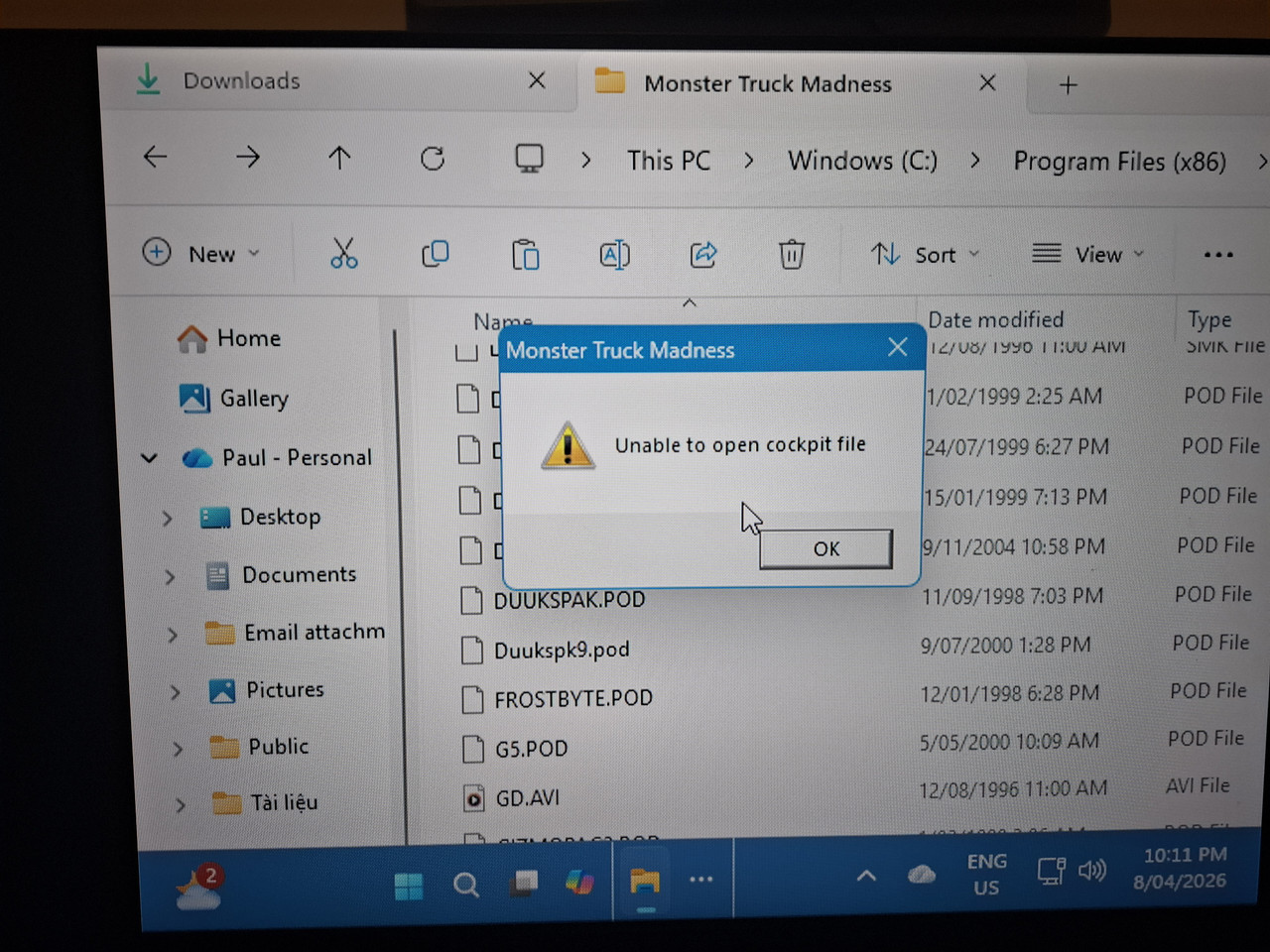Expand chevron after This PC breadcrumb
The image size is (1270, 952).
coord(749,161)
